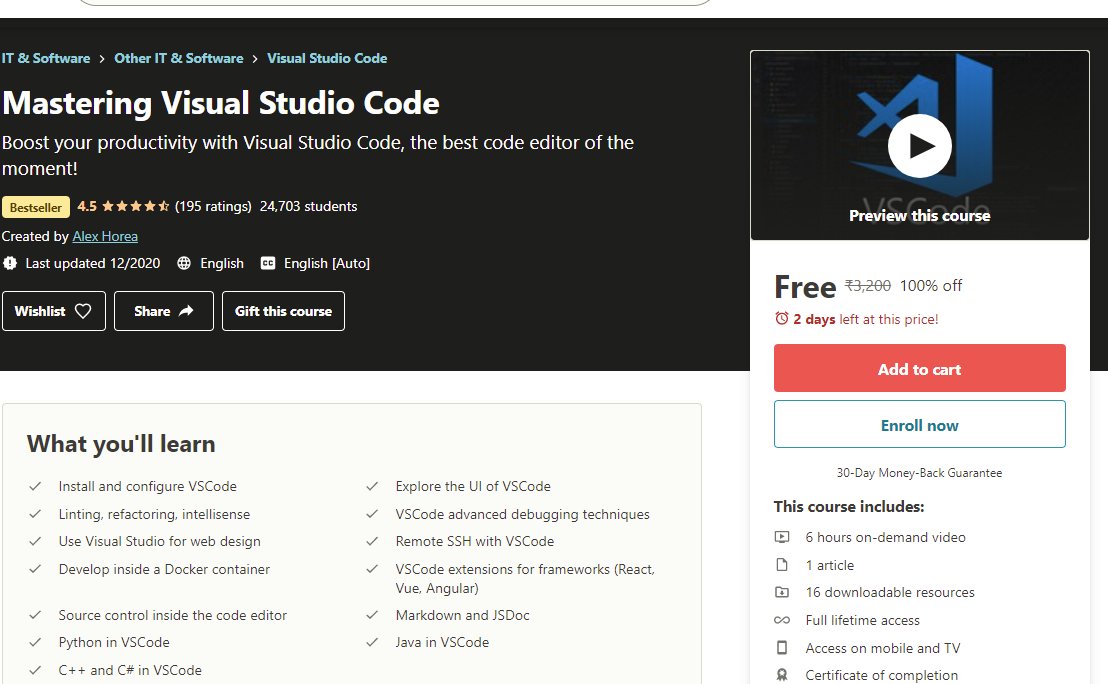This screenshot has width=1108, height=684.
Task: Click Gift this course button
Action: pos(283,311)
